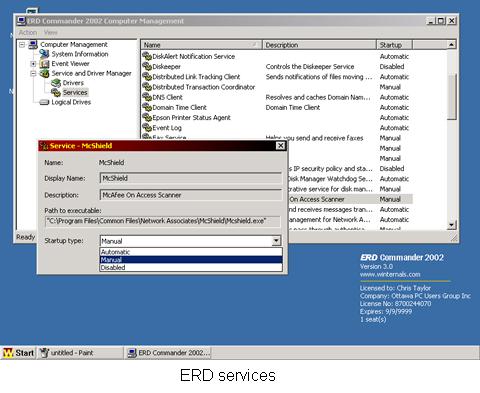Screen dimensions: 480x393
Task: Open the Start menu
Action: tap(19, 353)
